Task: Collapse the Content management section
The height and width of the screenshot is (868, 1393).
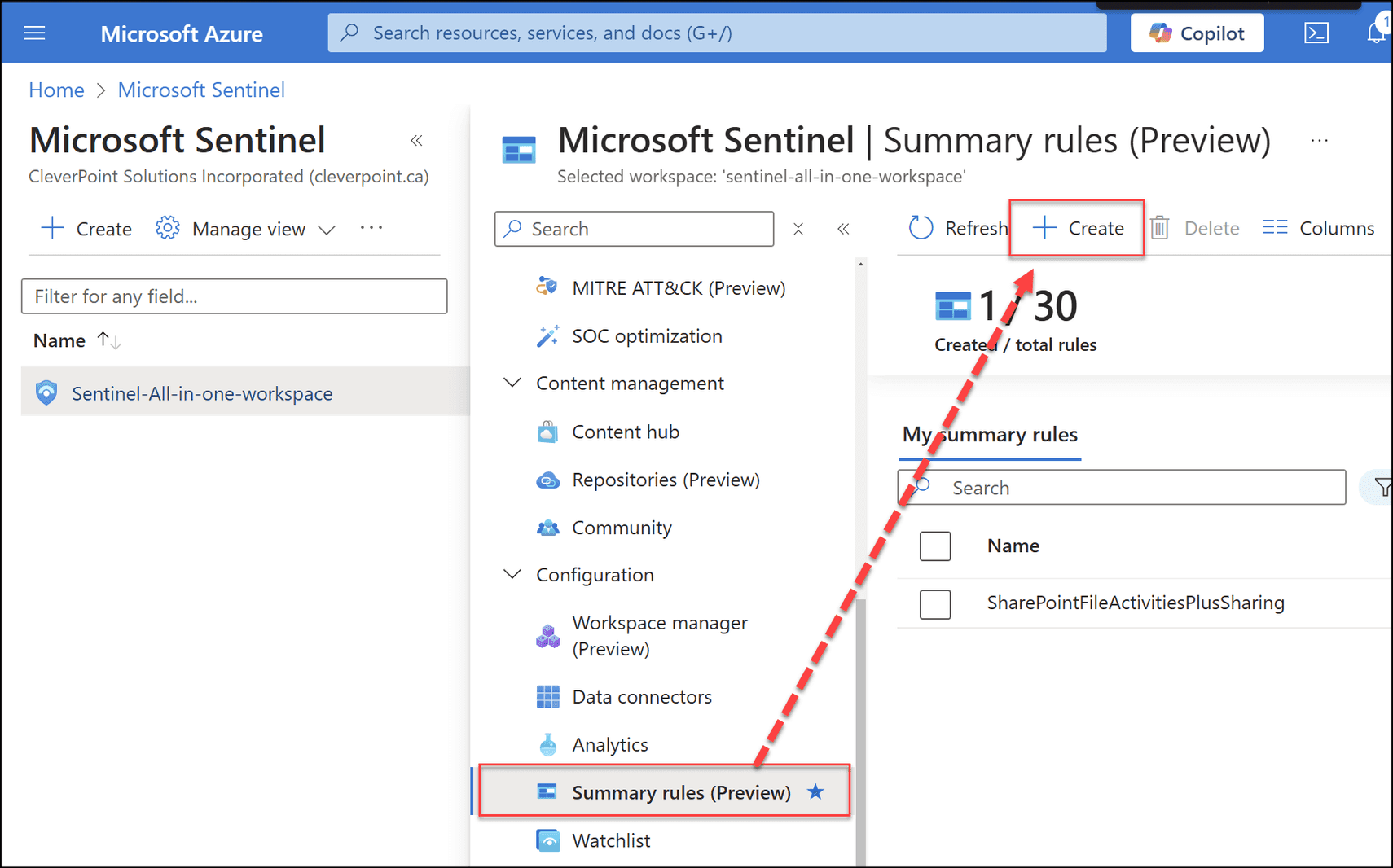Action: coord(512,382)
